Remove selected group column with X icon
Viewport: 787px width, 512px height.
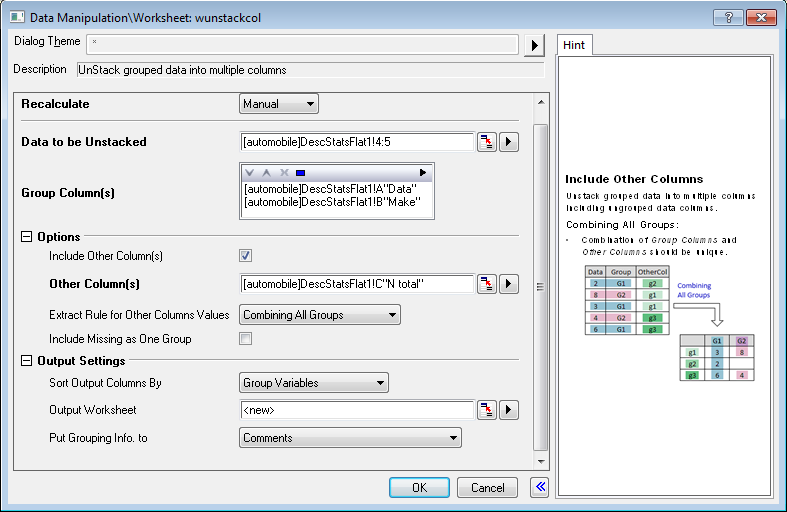pyautogui.click(x=284, y=173)
